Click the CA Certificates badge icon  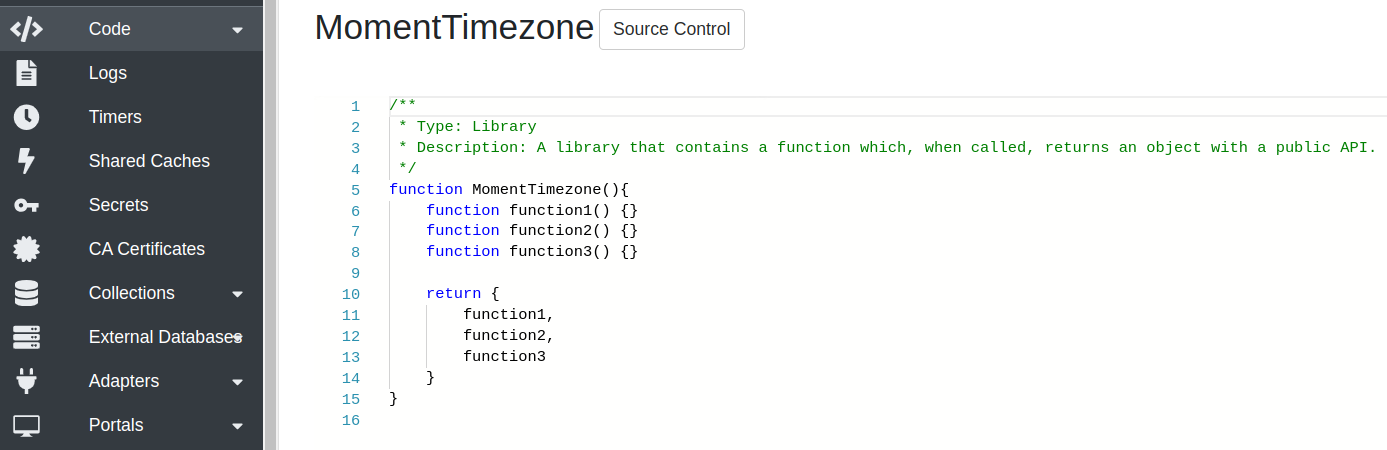coord(26,249)
